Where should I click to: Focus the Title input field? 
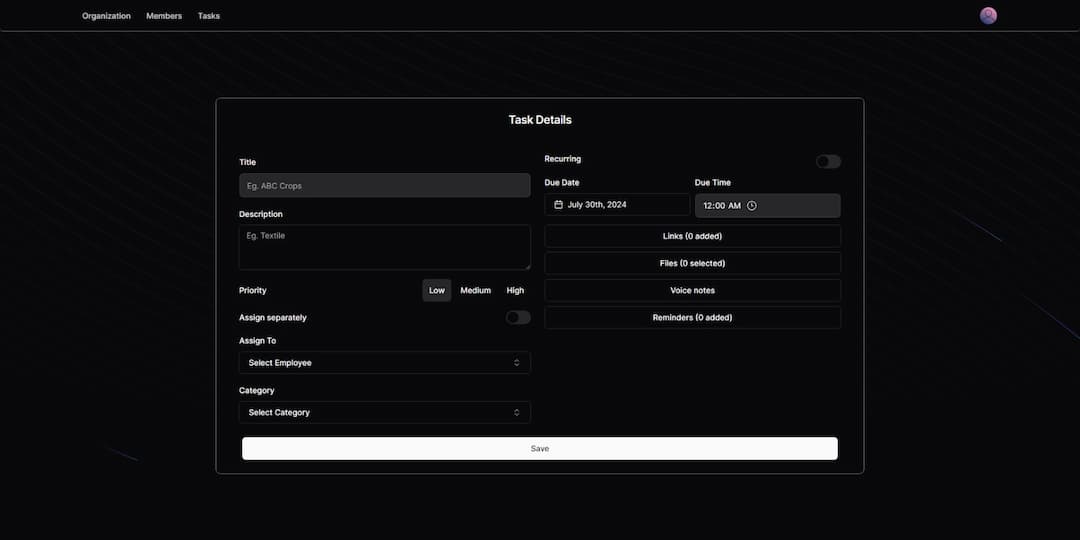384,185
